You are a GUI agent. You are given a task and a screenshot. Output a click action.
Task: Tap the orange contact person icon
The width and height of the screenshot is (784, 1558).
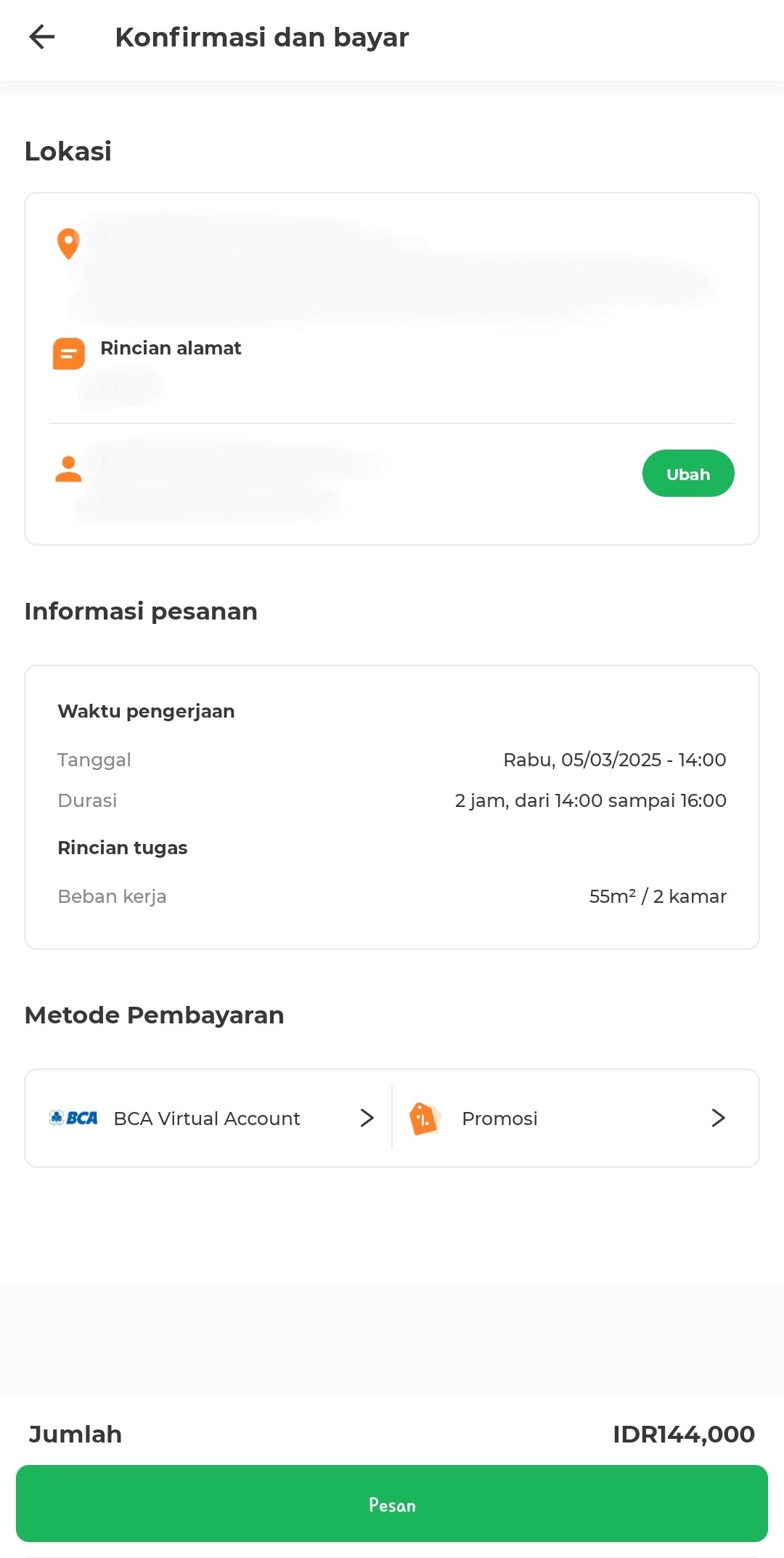[x=69, y=469]
